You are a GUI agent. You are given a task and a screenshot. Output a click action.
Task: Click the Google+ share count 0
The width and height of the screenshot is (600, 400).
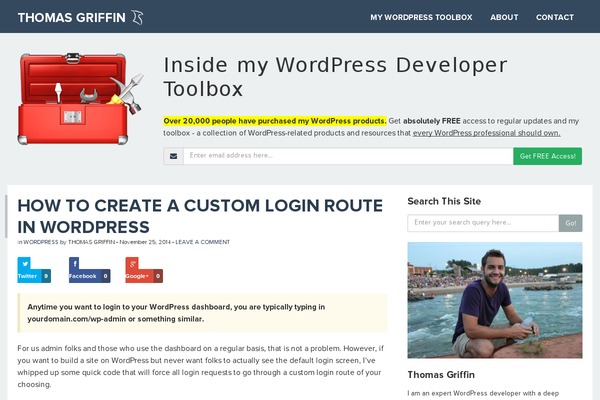pos(158,276)
